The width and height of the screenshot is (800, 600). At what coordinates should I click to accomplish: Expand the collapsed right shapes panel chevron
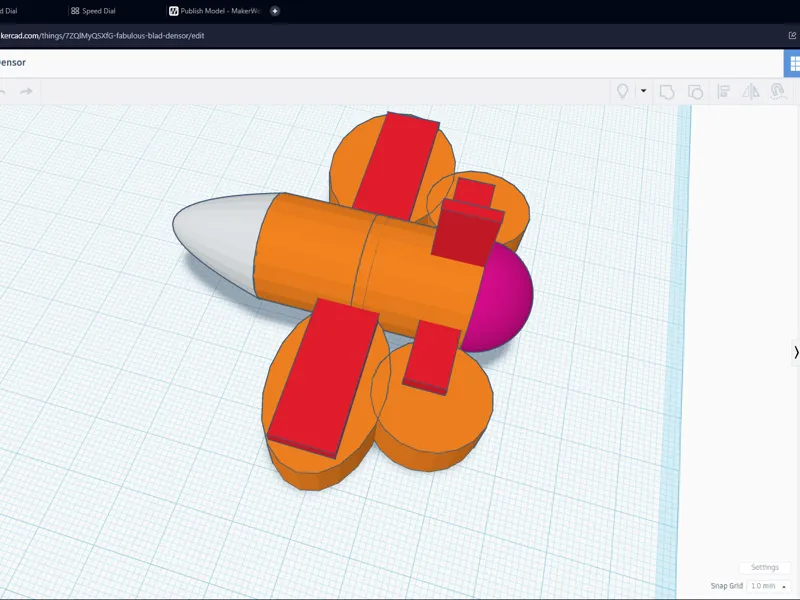coord(796,352)
